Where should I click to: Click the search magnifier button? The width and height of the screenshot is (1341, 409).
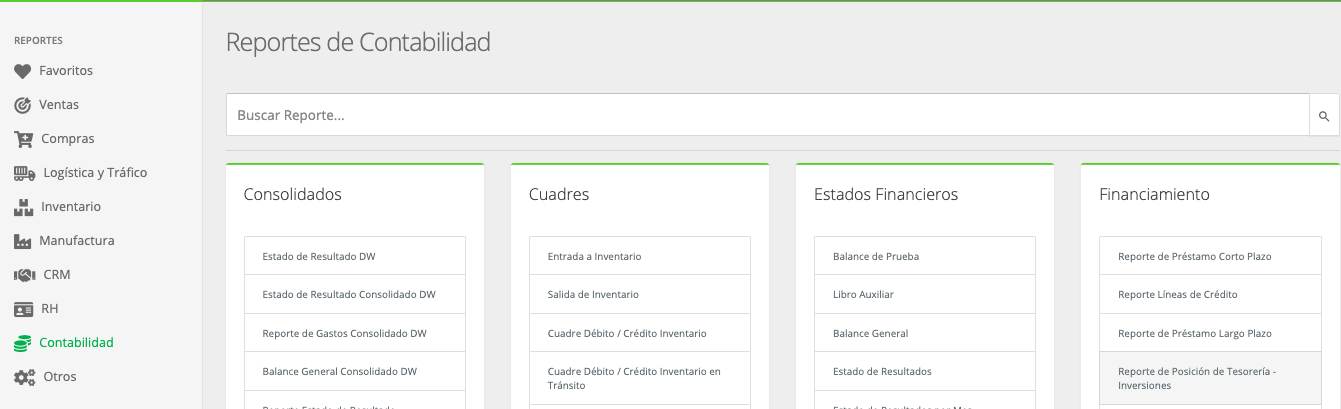(1324, 115)
